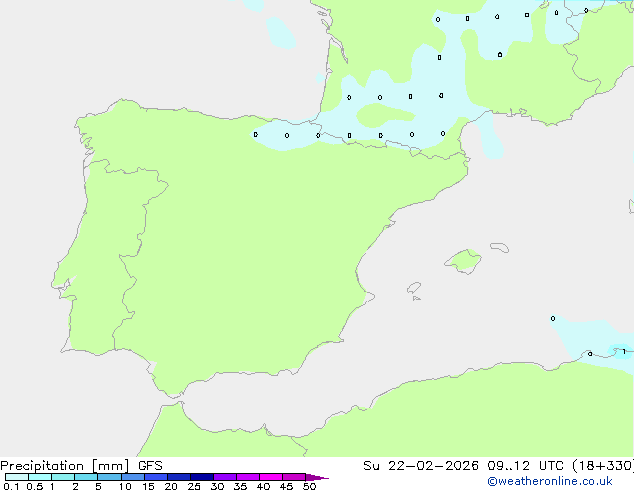This screenshot has height=490, width=634.
Task: Click the 2–5 mm legend swatch
Action: pyautogui.click(x=86, y=477)
